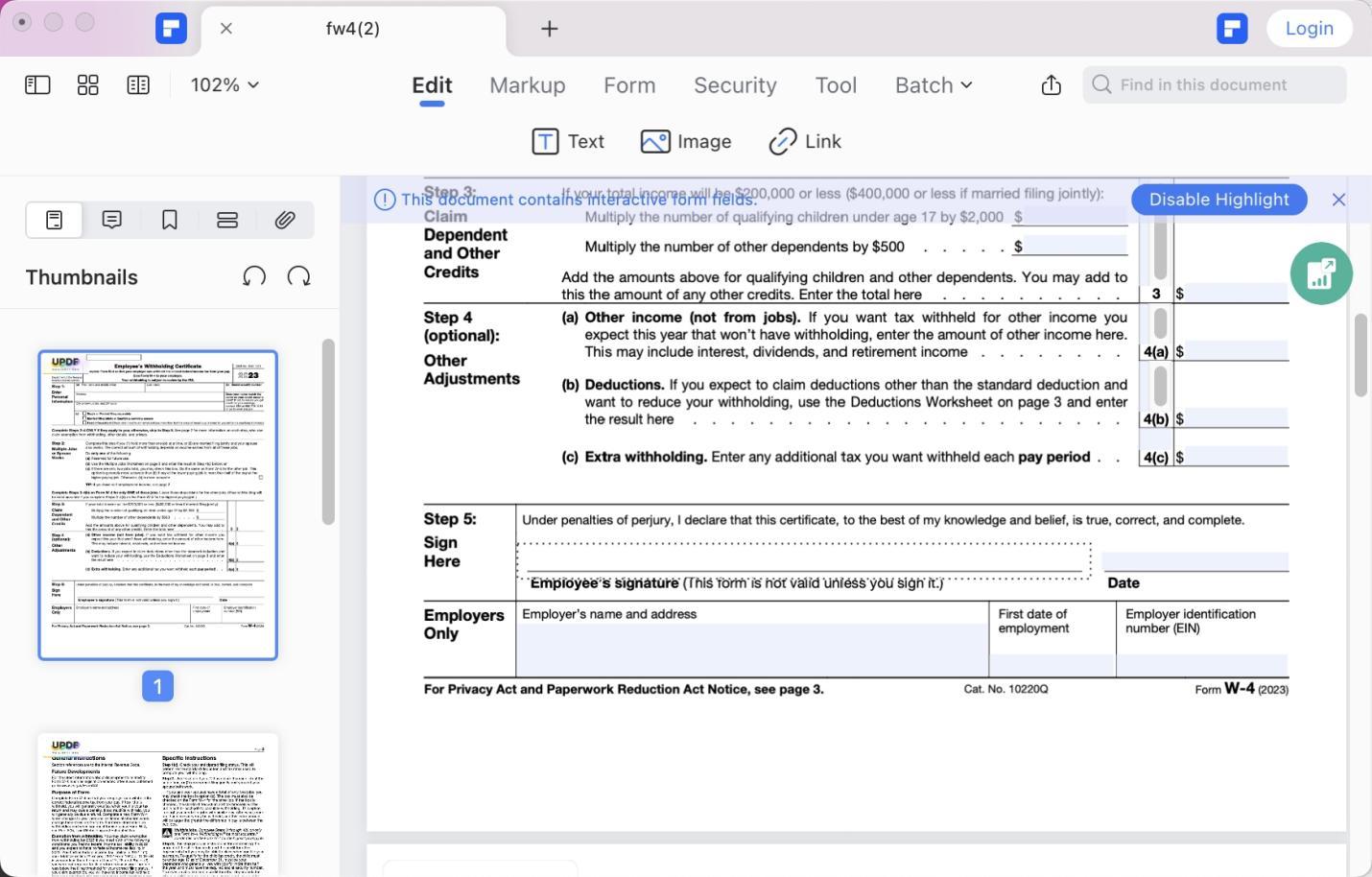1372x877 pixels.
Task: Click the 'Form W-4 (2023)' footer text
Action: coord(1242,689)
